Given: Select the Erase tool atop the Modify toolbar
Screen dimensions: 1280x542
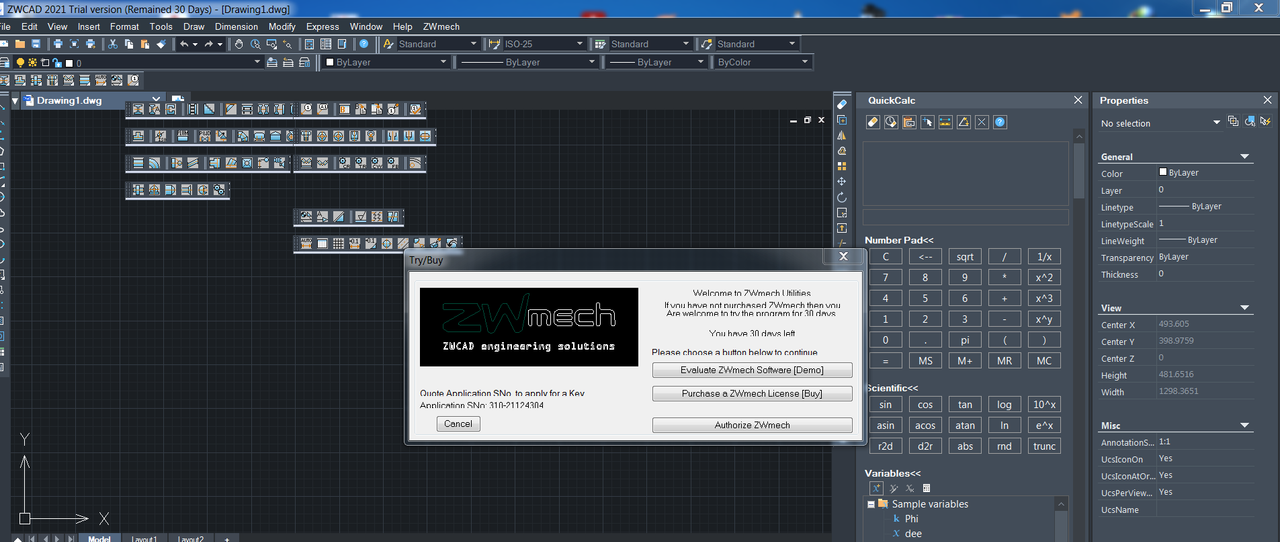Looking at the screenshot, I should (x=842, y=104).
